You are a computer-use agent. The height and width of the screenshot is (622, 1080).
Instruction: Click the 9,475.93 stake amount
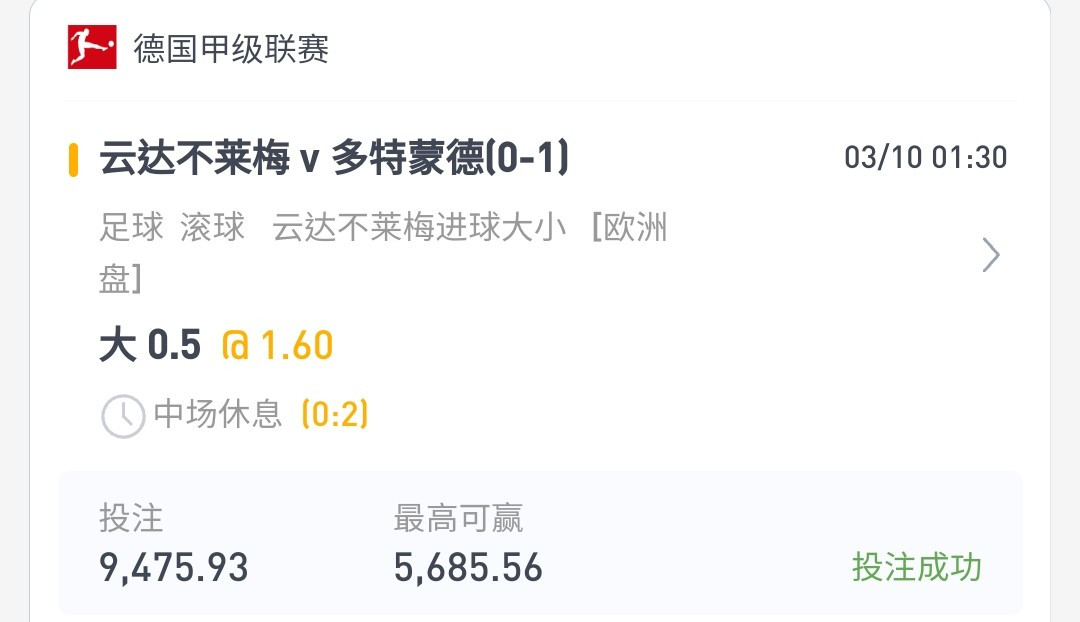(x=174, y=568)
